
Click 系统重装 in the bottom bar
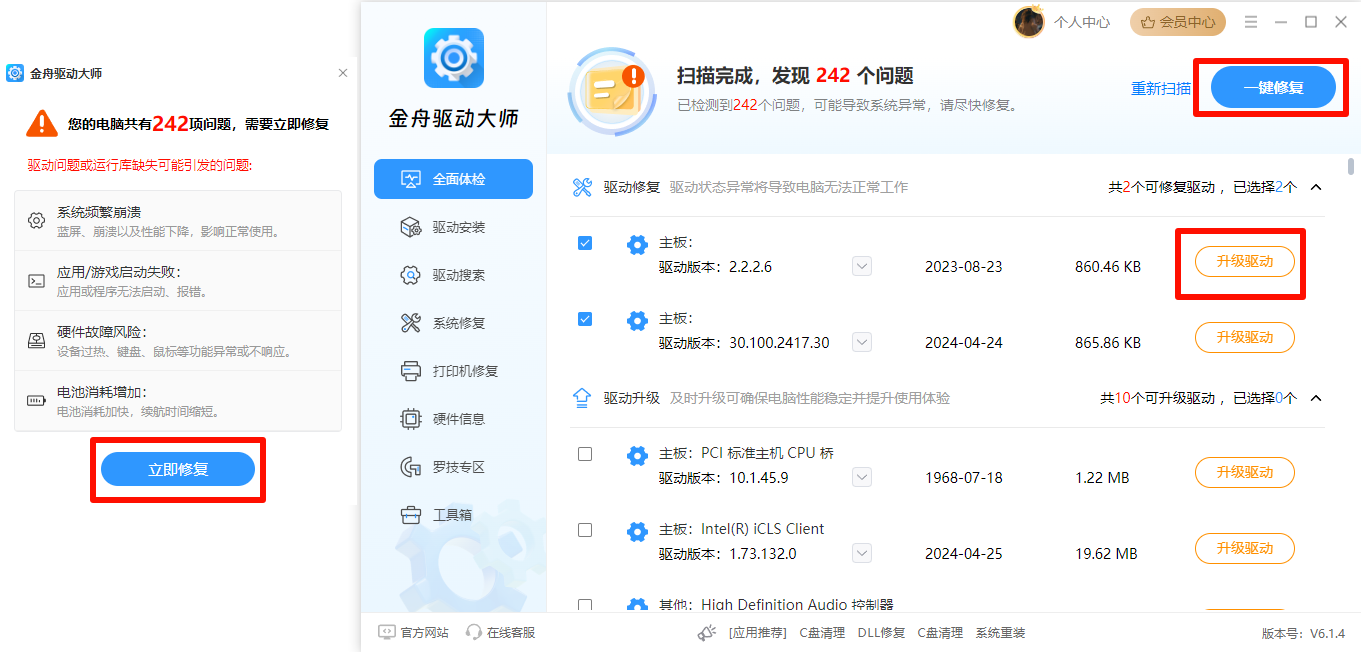[1001, 633]
